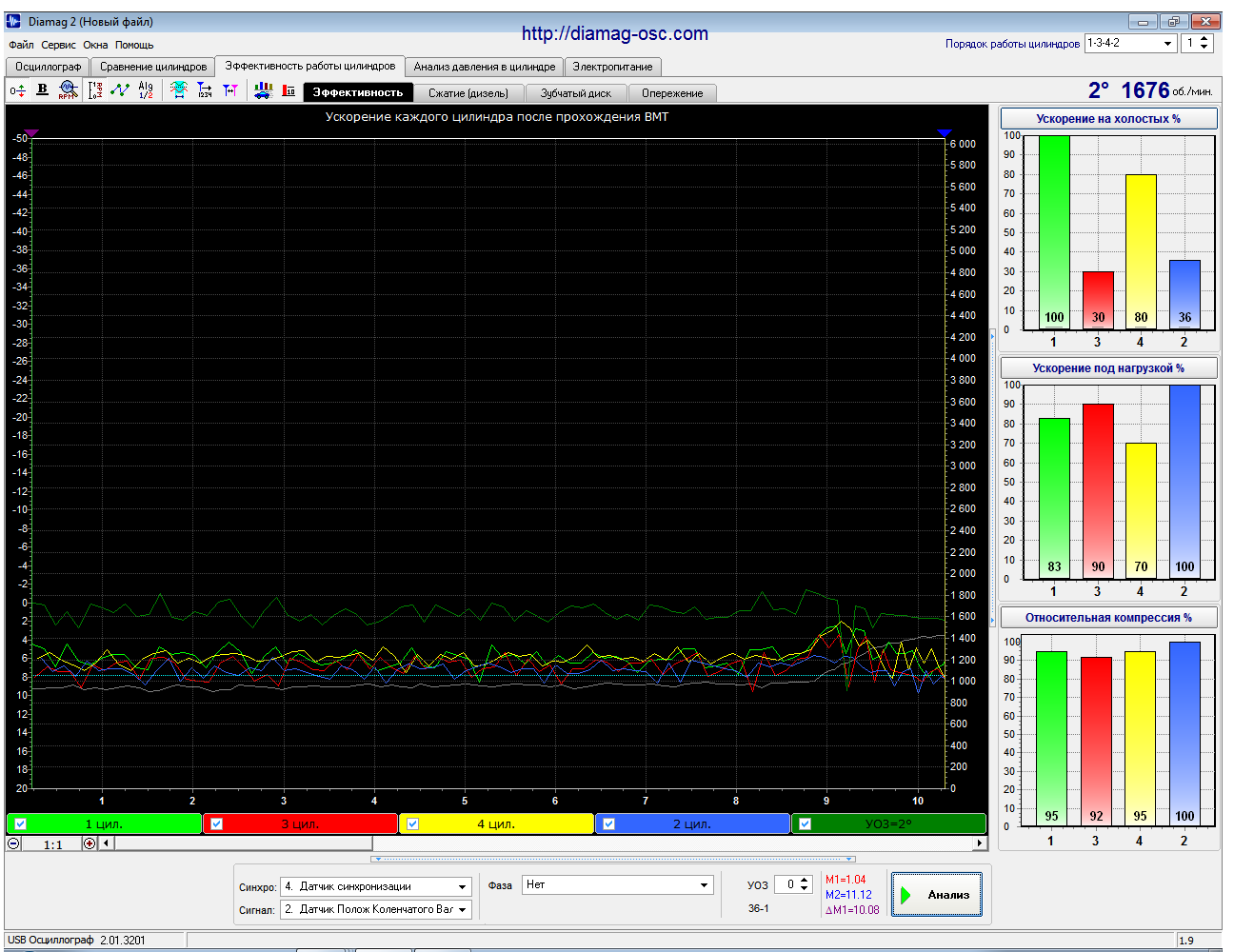Click the Alg 1/2 algorithm icon

(x=146, y=90)
